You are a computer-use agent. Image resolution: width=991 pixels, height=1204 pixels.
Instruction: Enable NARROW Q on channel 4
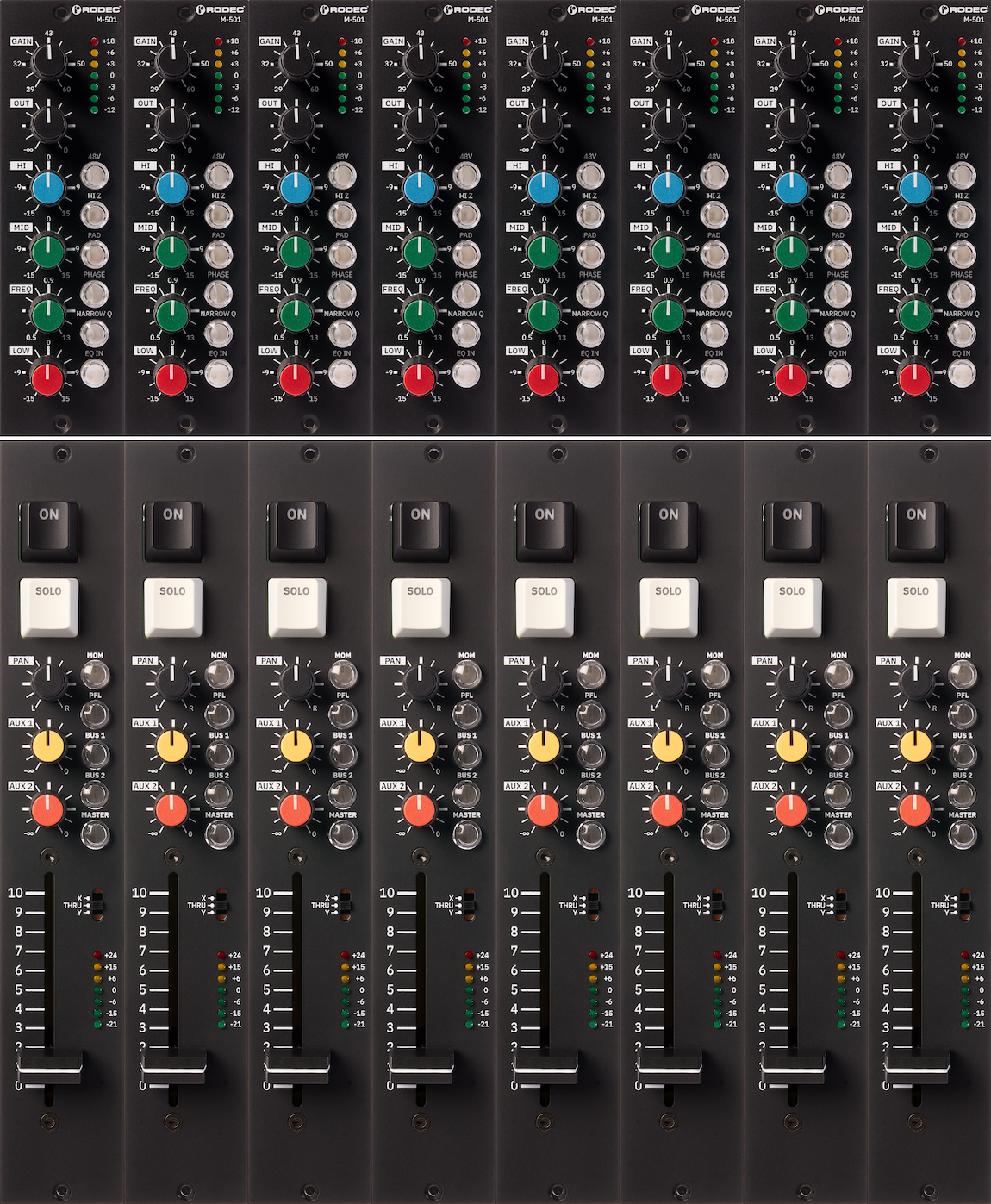(466, 333)
